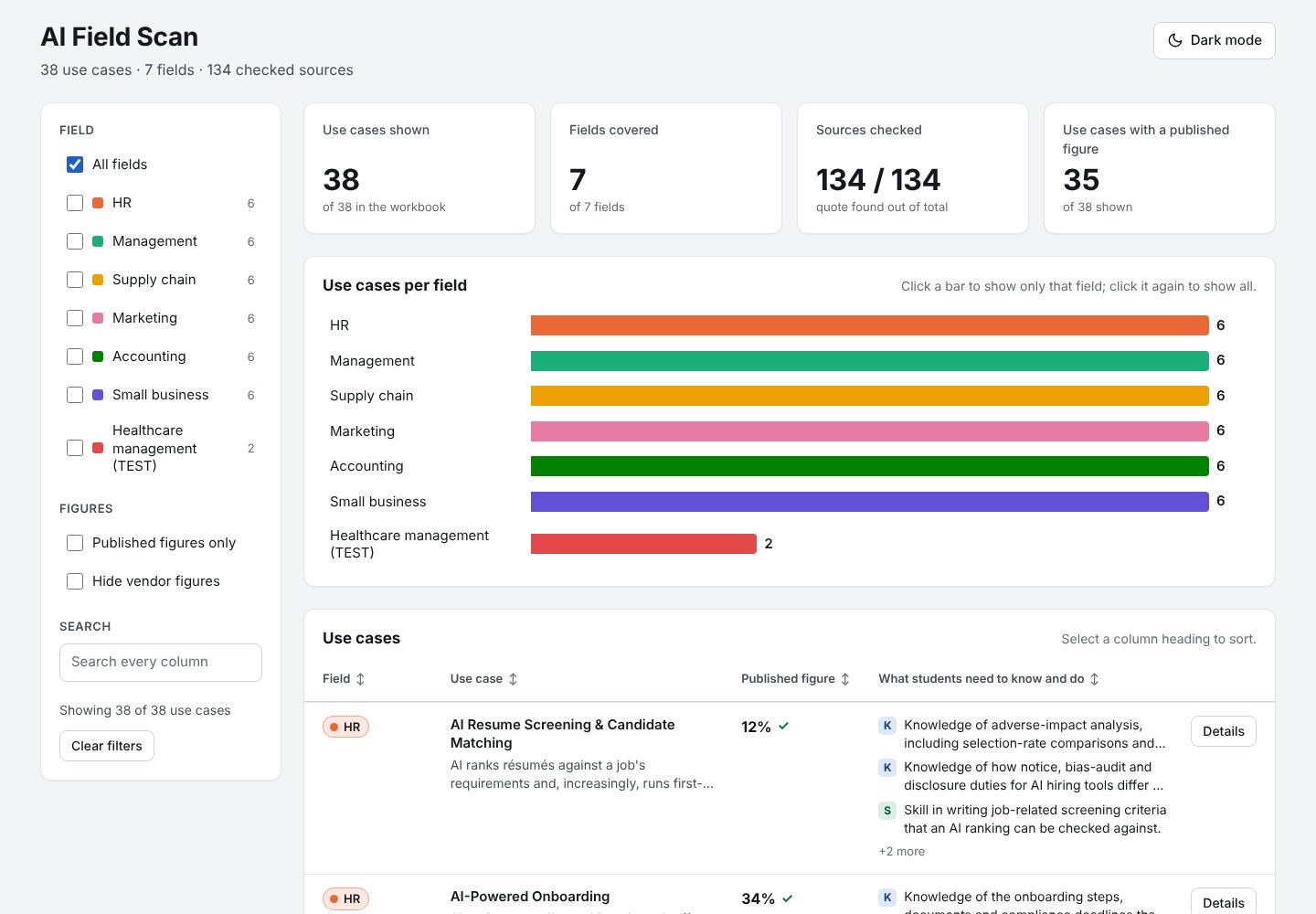
Task: Open Details for AI Resume Screening
Action: click(x=1223, y=731)
